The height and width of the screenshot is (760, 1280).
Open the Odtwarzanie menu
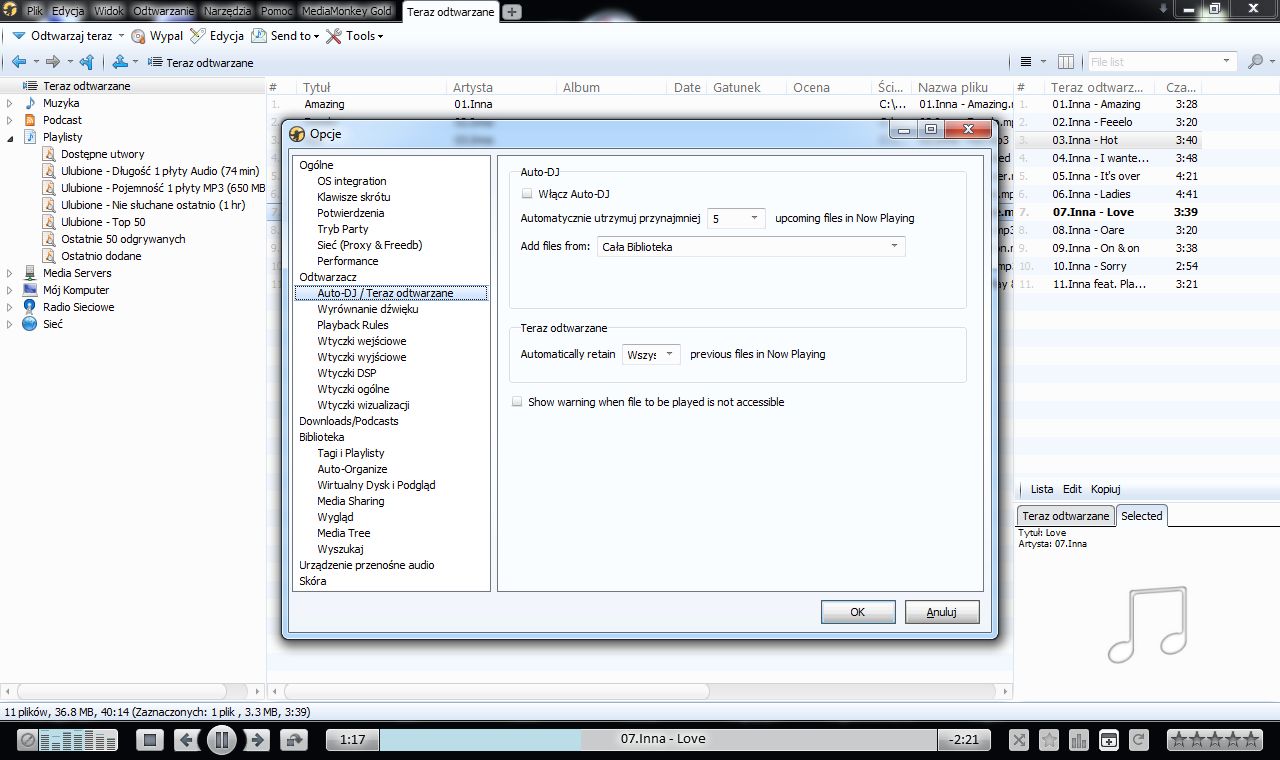coord(163,11)
